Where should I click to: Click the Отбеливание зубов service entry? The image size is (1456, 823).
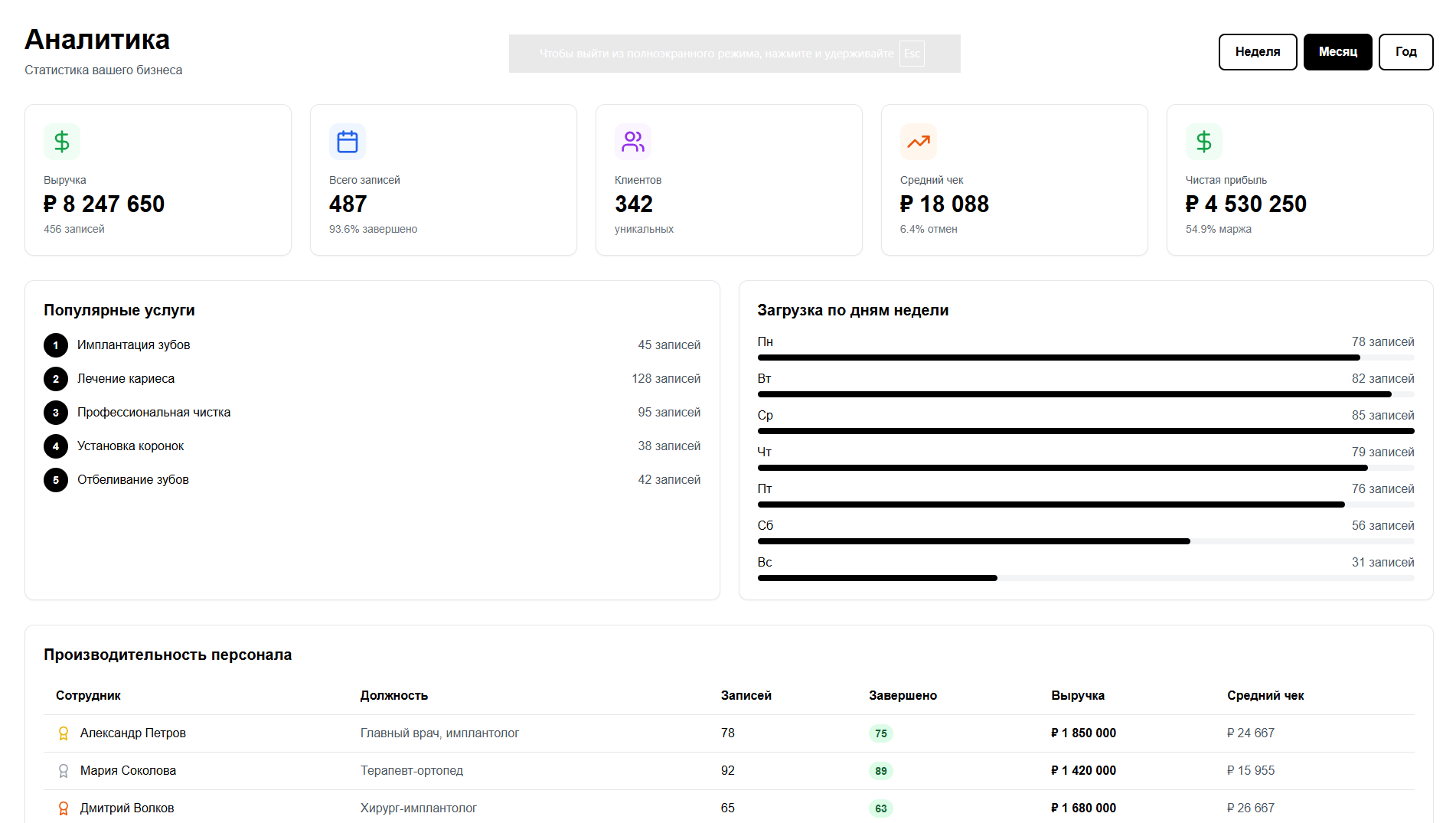click(133, 480)
